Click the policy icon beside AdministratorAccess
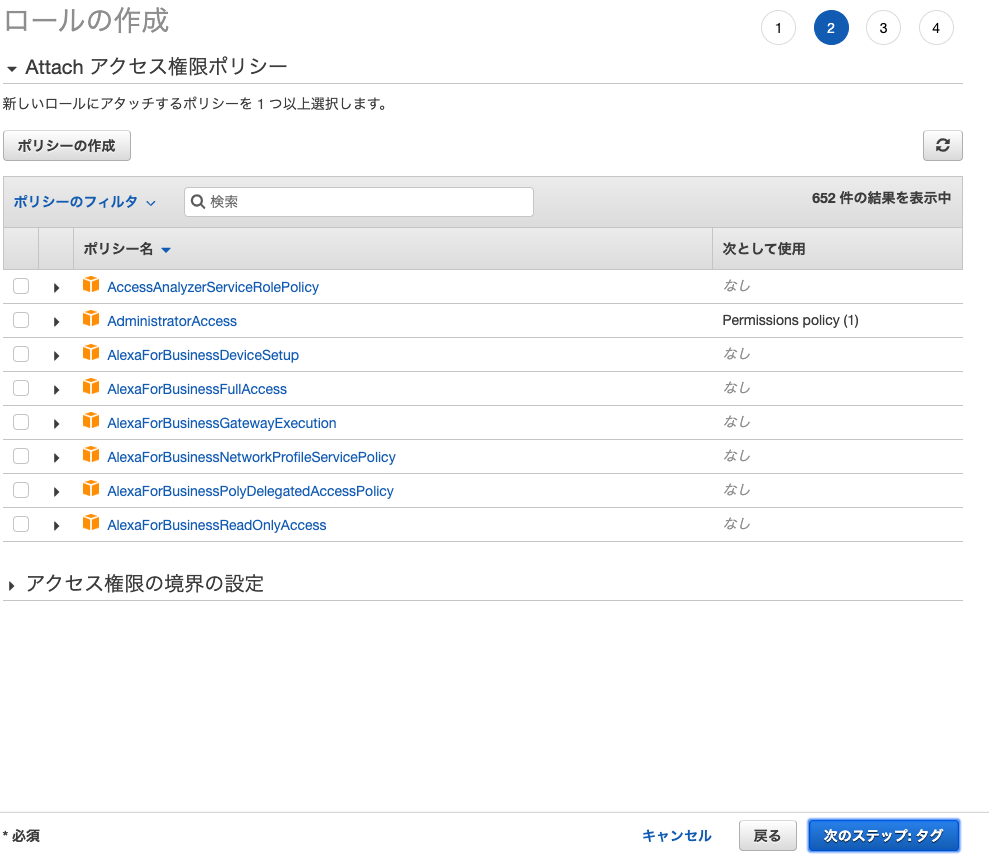Viewport: 989px width, 854px height. pyautogui.click(x=91, y=320)
